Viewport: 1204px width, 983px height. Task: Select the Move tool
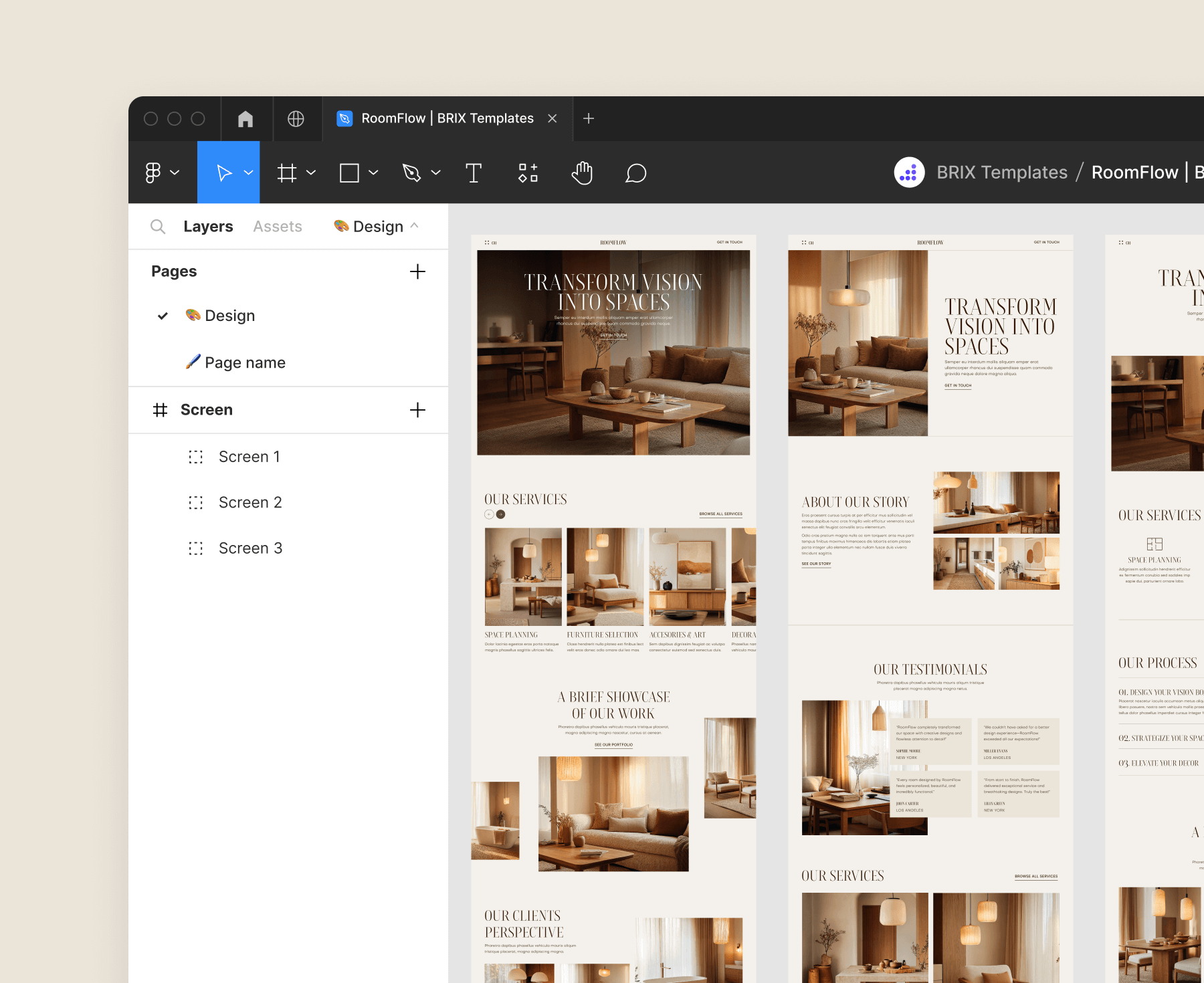(225, 173)
